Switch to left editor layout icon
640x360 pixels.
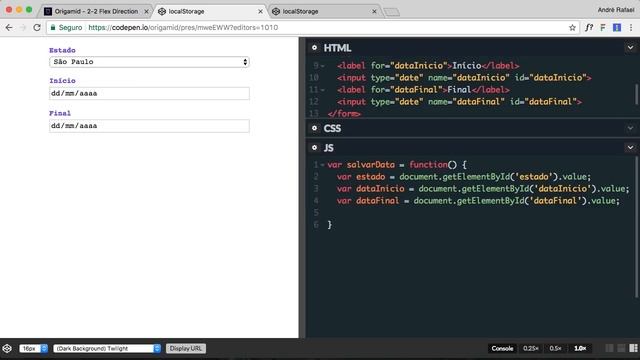pos(609,348)
